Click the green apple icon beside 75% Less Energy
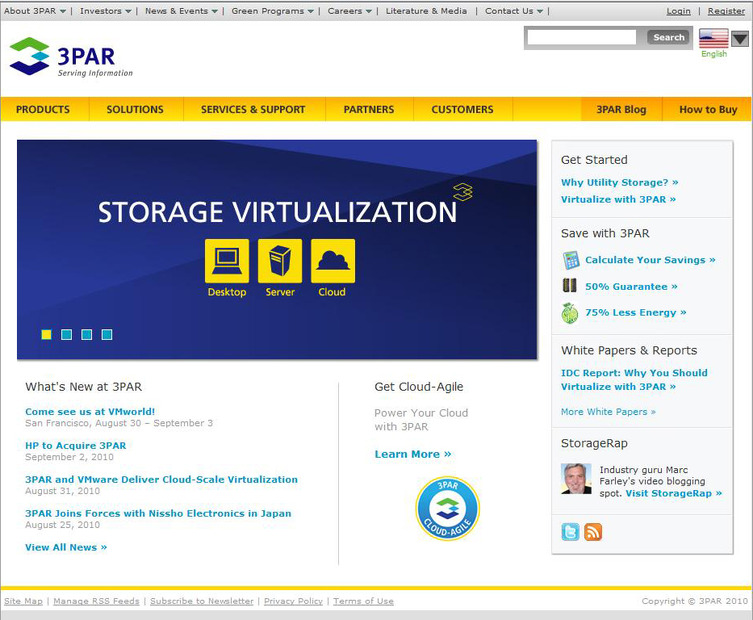This screenshot has height=620, width=753. pos(570,313)
